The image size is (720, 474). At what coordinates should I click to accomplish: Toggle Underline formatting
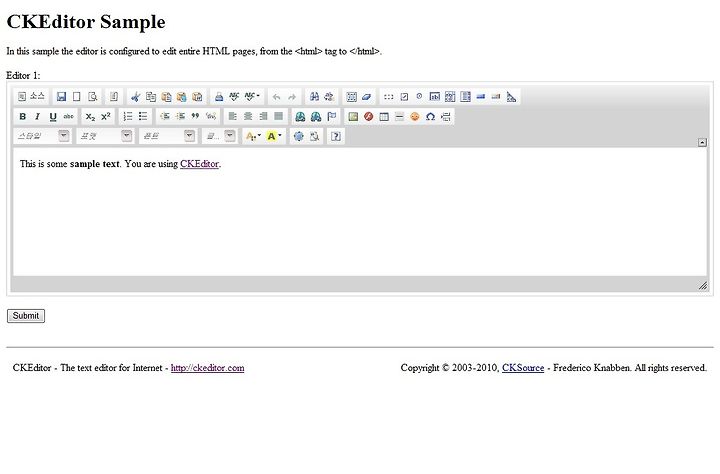pyautogui.click(x=53, y=117)
